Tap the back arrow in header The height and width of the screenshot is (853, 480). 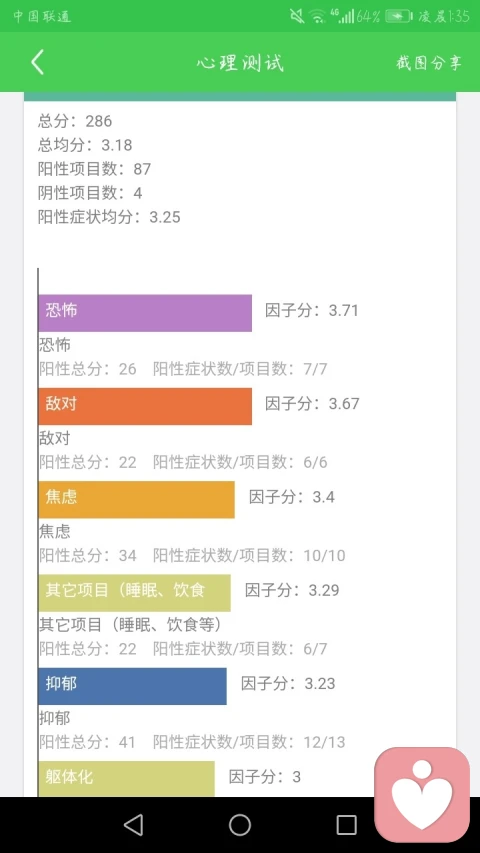point(38,62)
